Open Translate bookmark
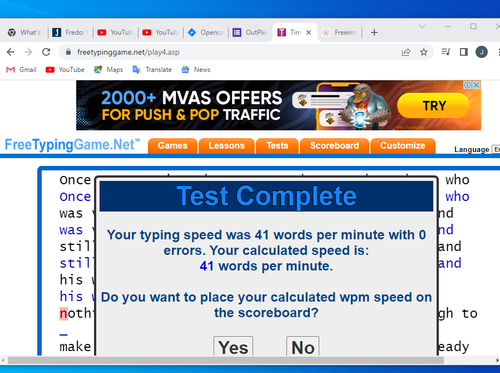This screenshot has width=500, height=373. click(x=152, y=70)
